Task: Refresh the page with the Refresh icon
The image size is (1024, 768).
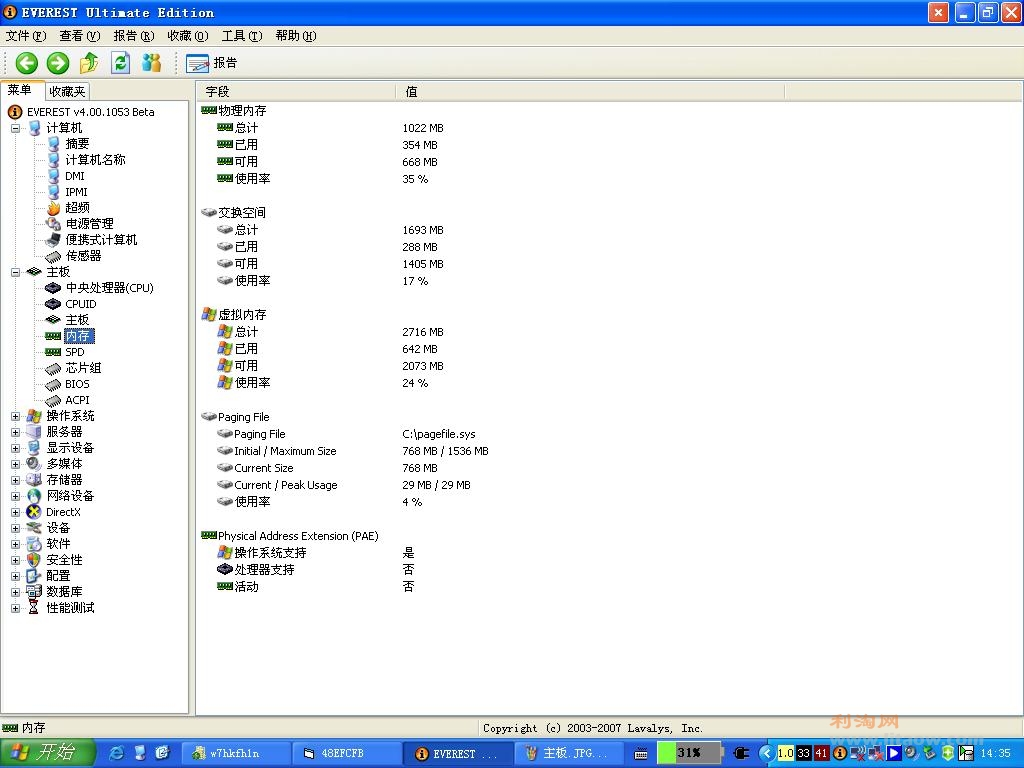Action: pos(121,63)
